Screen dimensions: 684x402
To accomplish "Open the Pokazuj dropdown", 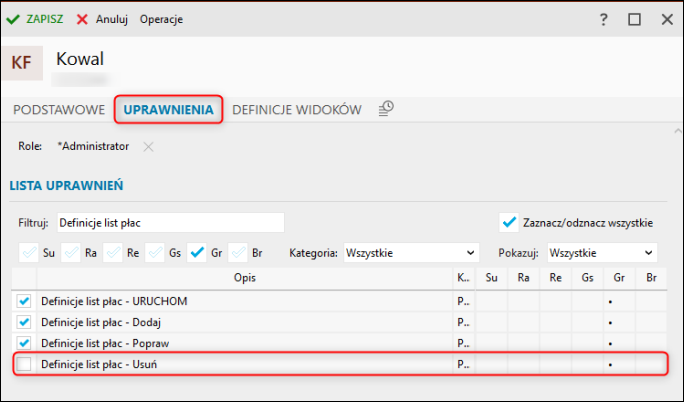I will click(x=602, y=253).
